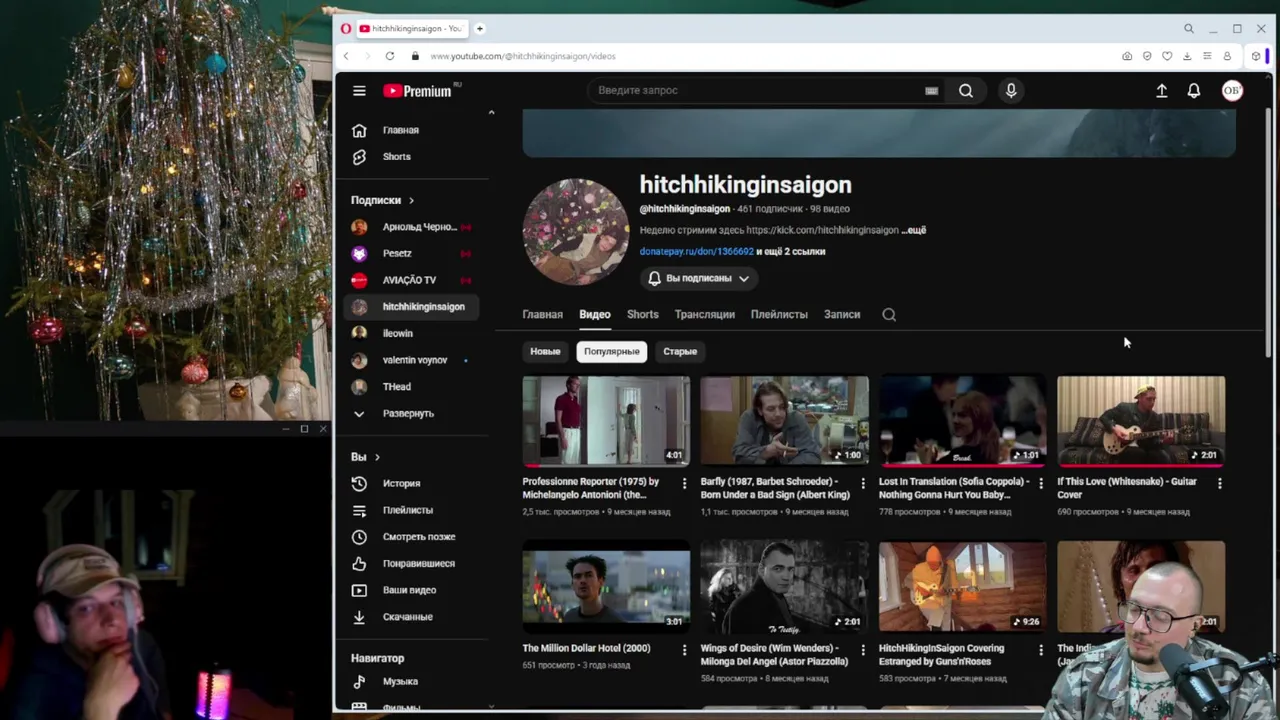Screen dimensions: 1280x720
Task: Open options for Million Dollar Hotel video
Action: (x=684, y=650)
